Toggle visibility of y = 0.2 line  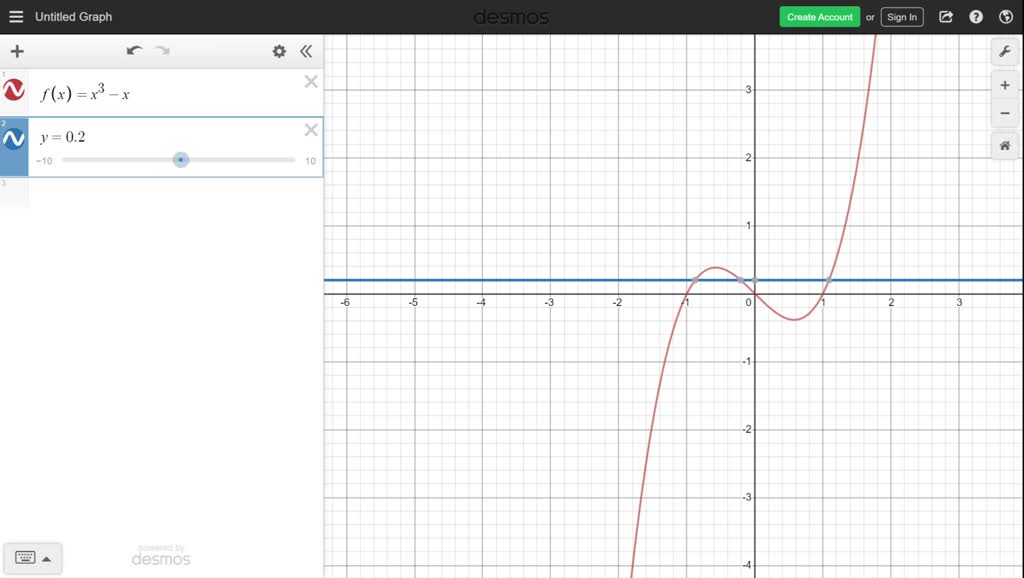(14, 138)
